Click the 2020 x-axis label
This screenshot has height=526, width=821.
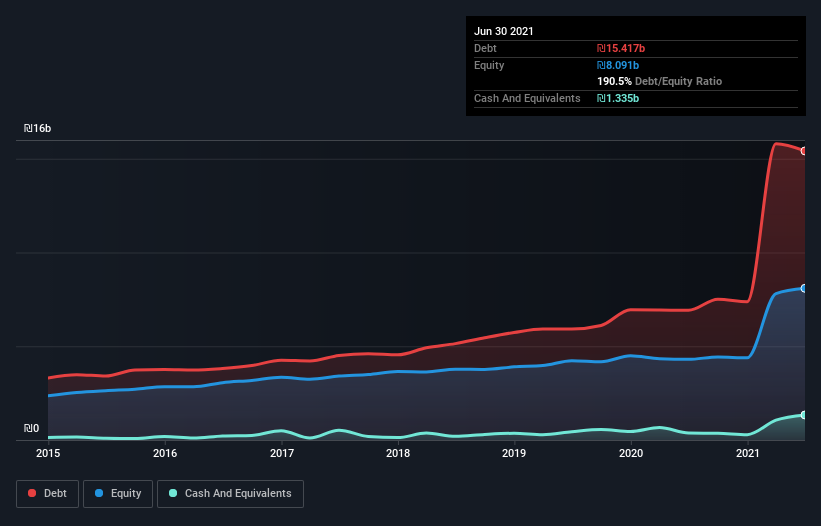[631, 453]
